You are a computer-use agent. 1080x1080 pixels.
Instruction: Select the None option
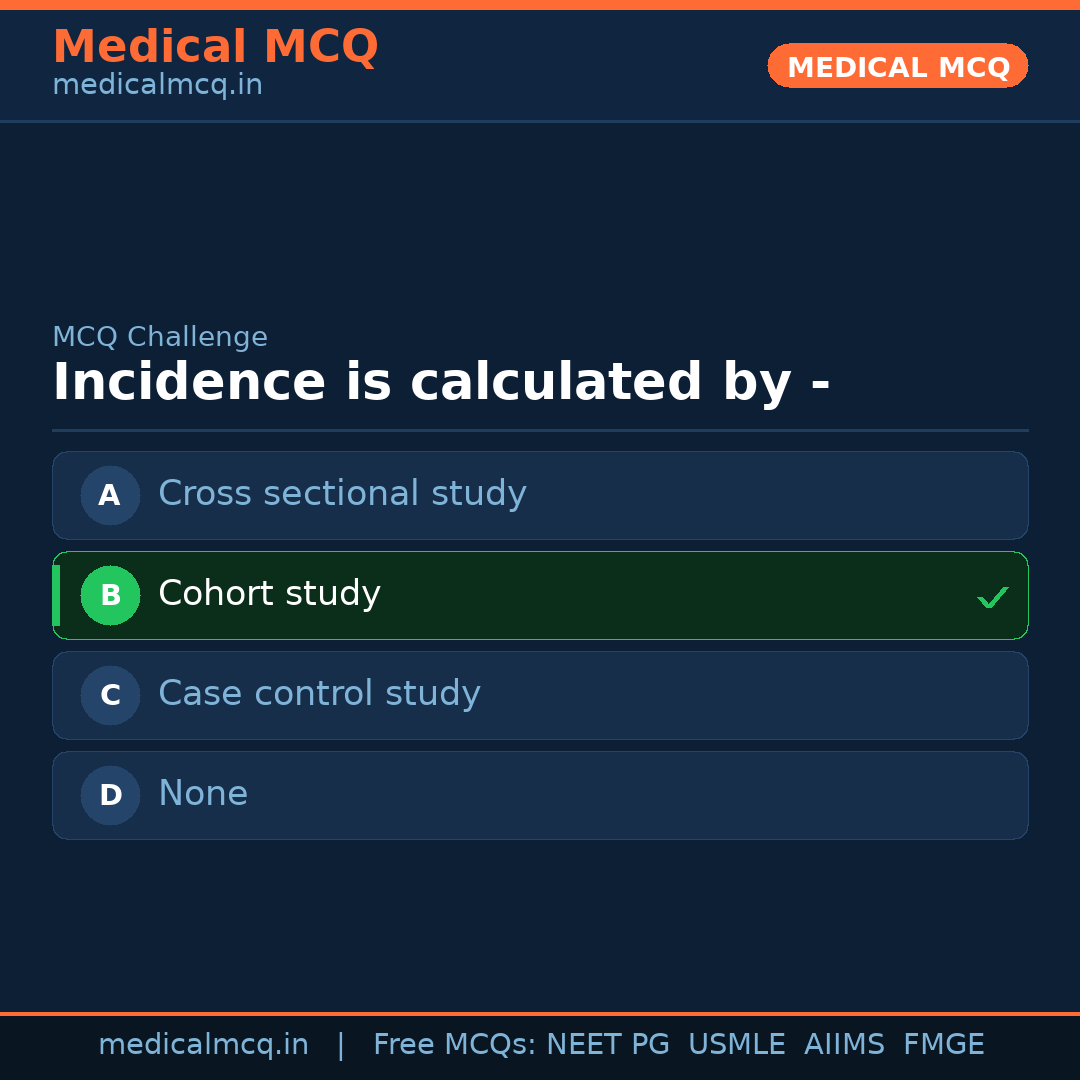point(540,795)
